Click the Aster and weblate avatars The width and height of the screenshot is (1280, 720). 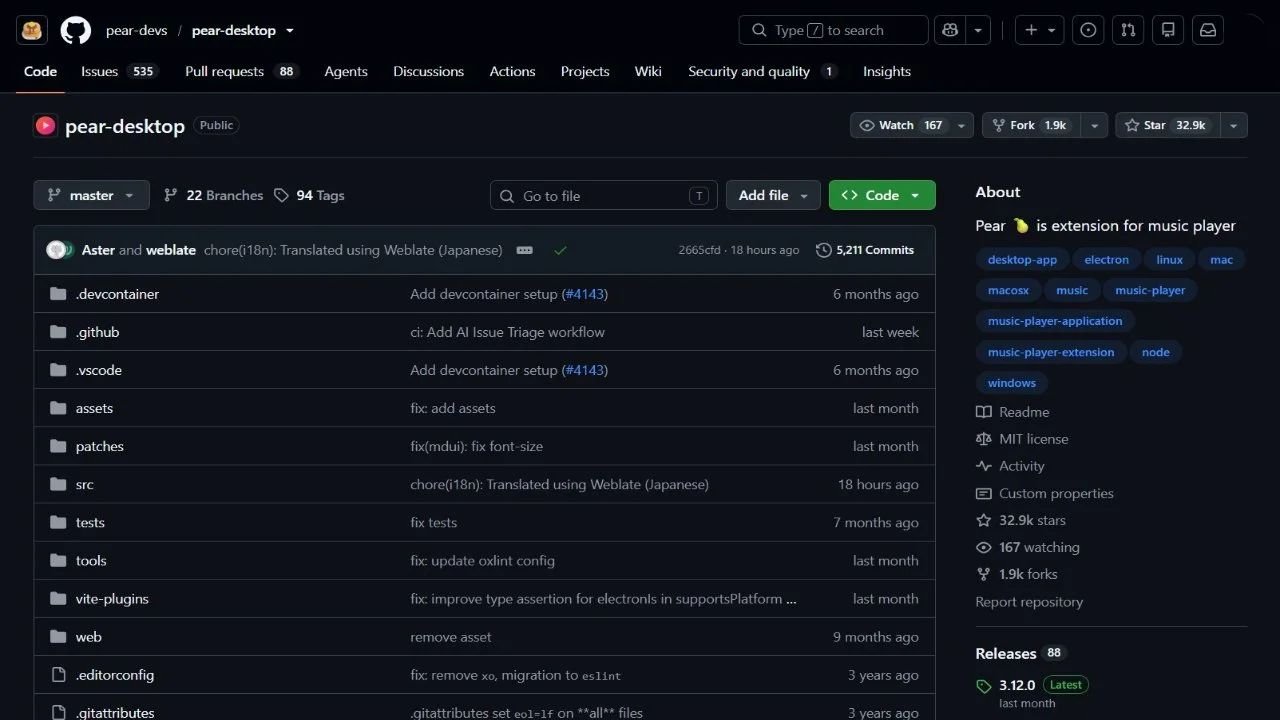pos(58,250)
